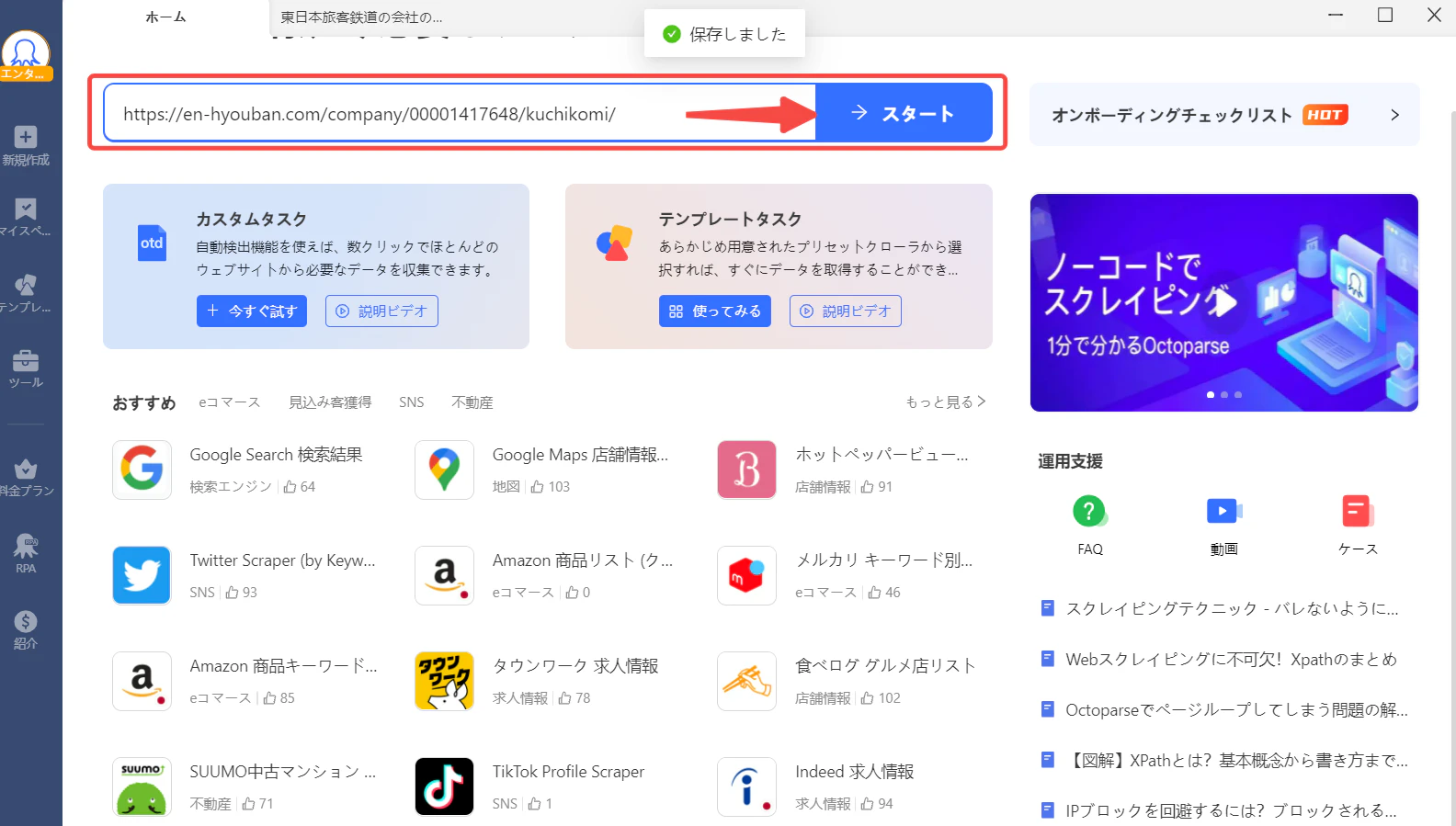
Task: Select the third banner carousel dot
Action: point(1238,394)
